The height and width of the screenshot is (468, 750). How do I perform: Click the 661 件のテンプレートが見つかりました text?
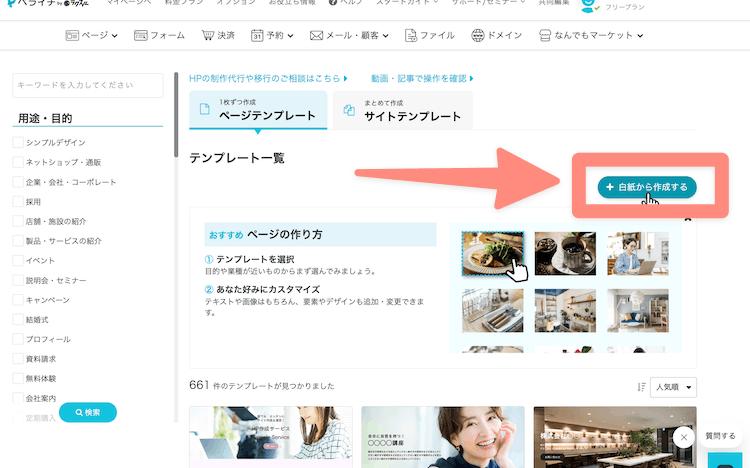(x=262, y=385)
